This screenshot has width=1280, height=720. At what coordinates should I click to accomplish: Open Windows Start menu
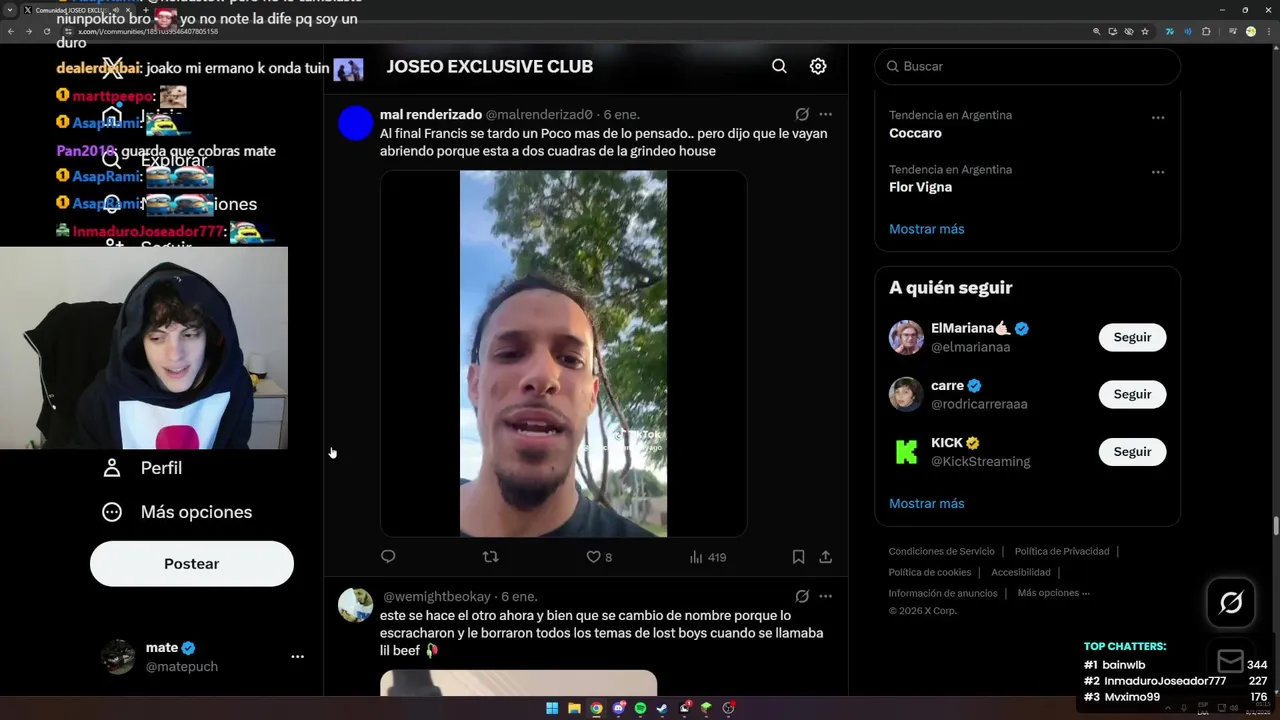(x=552, y=708)
